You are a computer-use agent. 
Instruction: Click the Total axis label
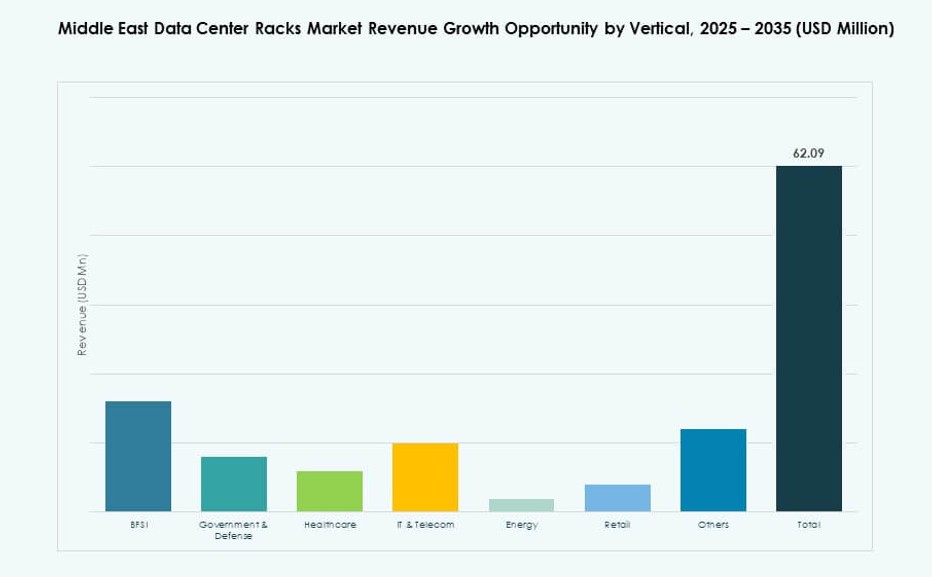809,523
